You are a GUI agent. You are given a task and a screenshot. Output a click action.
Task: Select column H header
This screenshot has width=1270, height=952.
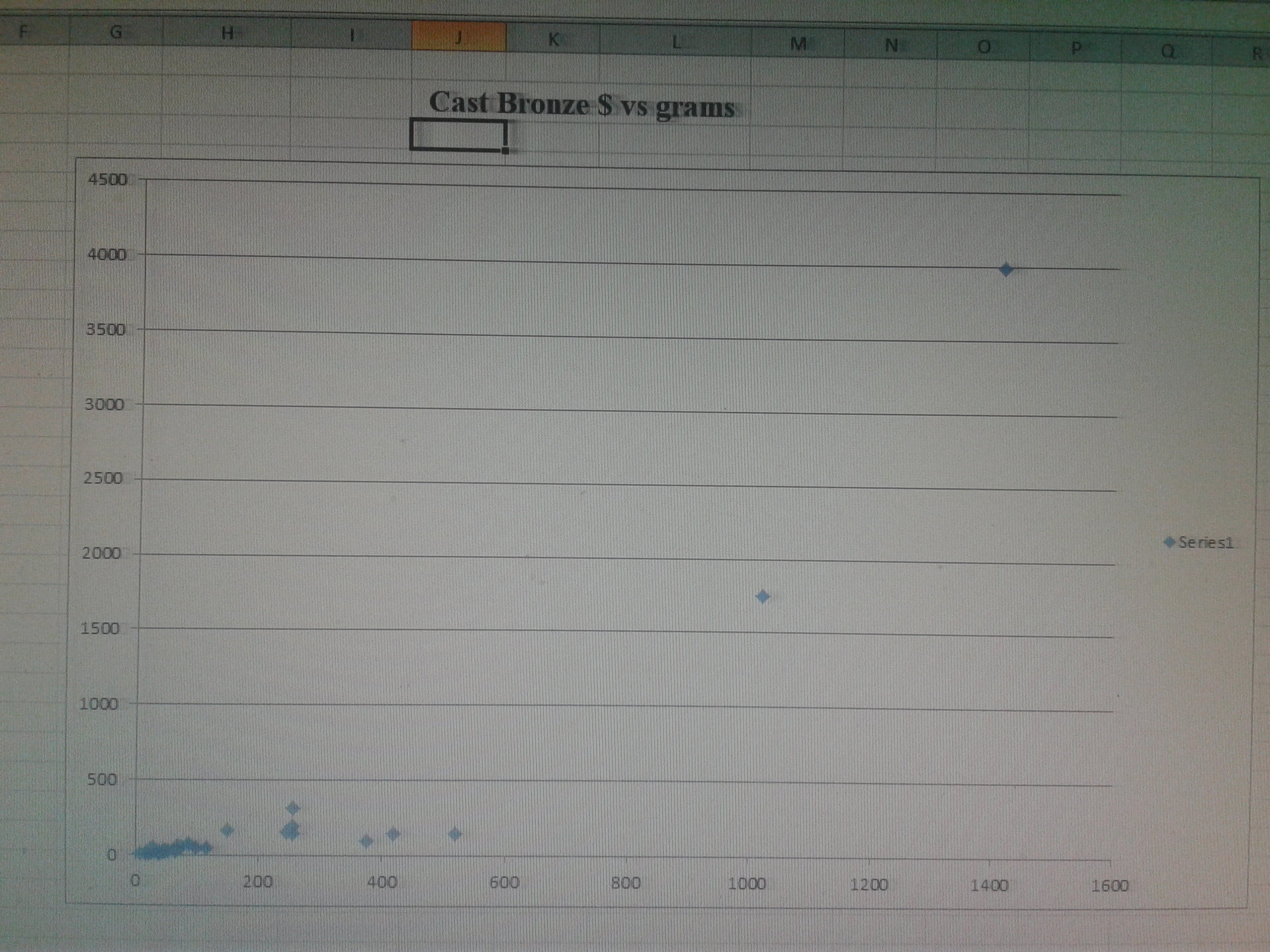(x=226, y=33)
